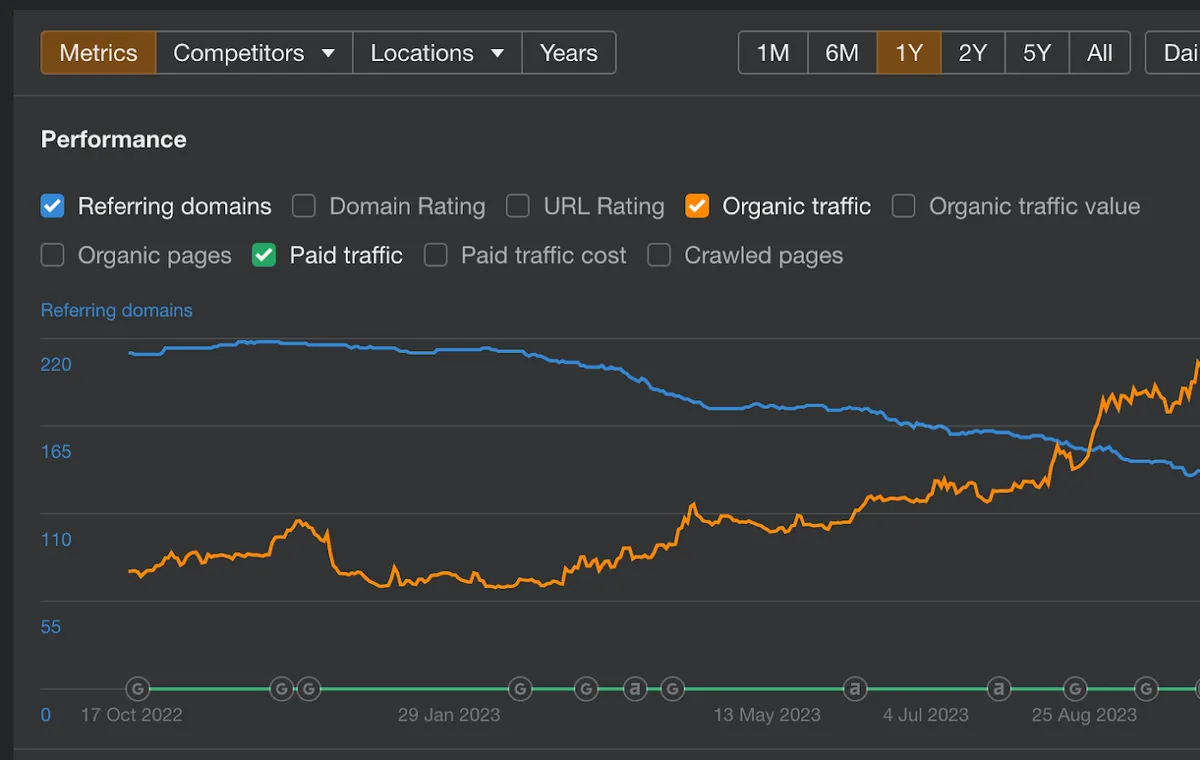Screen dimensions: 1200x760
Task: Click the Referring domains axis label
Action: (x=117, y=310)
